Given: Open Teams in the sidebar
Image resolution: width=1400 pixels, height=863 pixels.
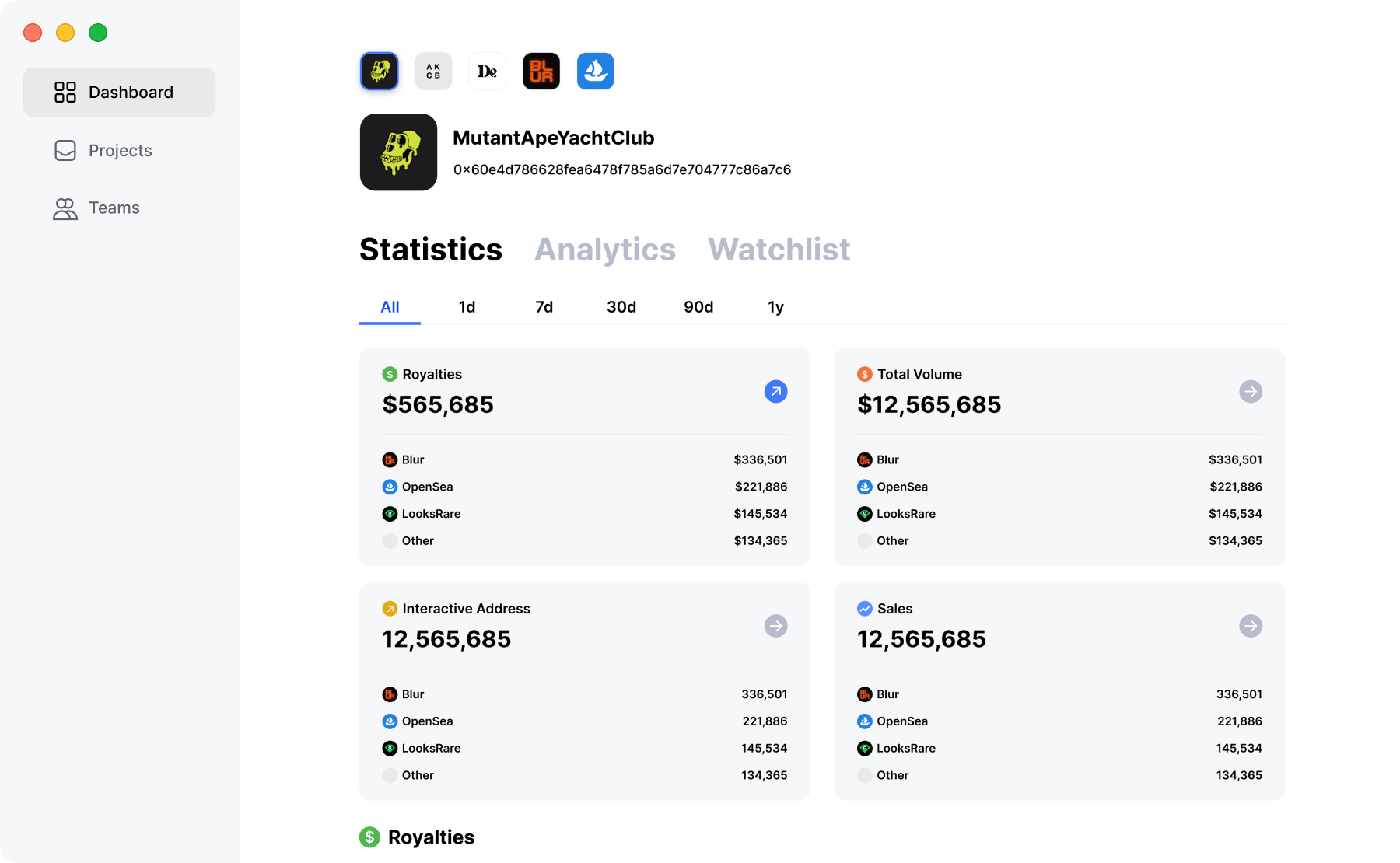Looking at the screenshot, I should coord(114,208).
